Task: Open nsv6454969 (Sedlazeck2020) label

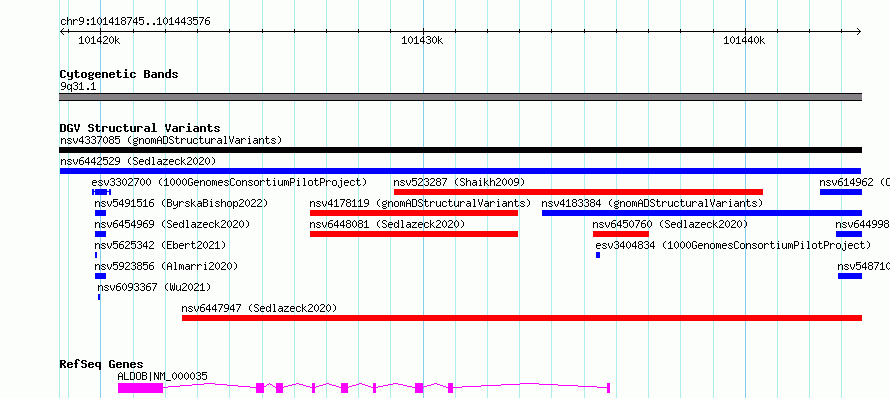Action: coord(172,224)
